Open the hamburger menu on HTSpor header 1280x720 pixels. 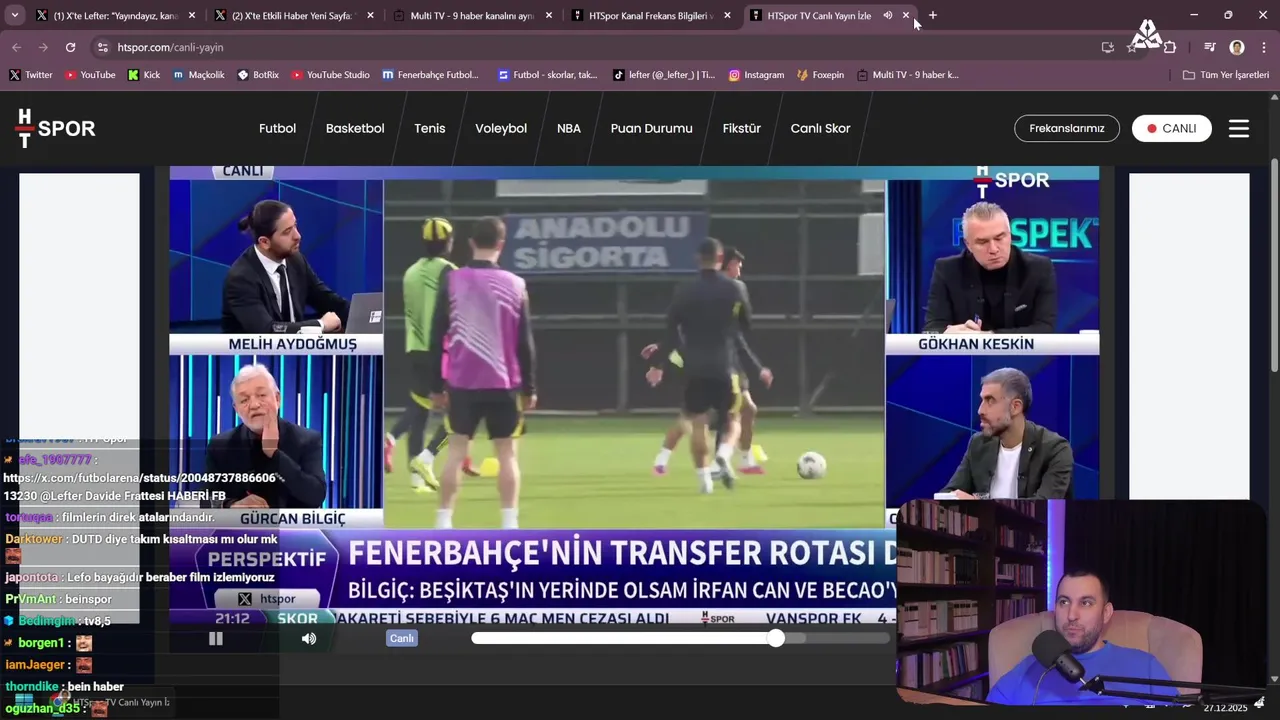tap(1239, 128)
